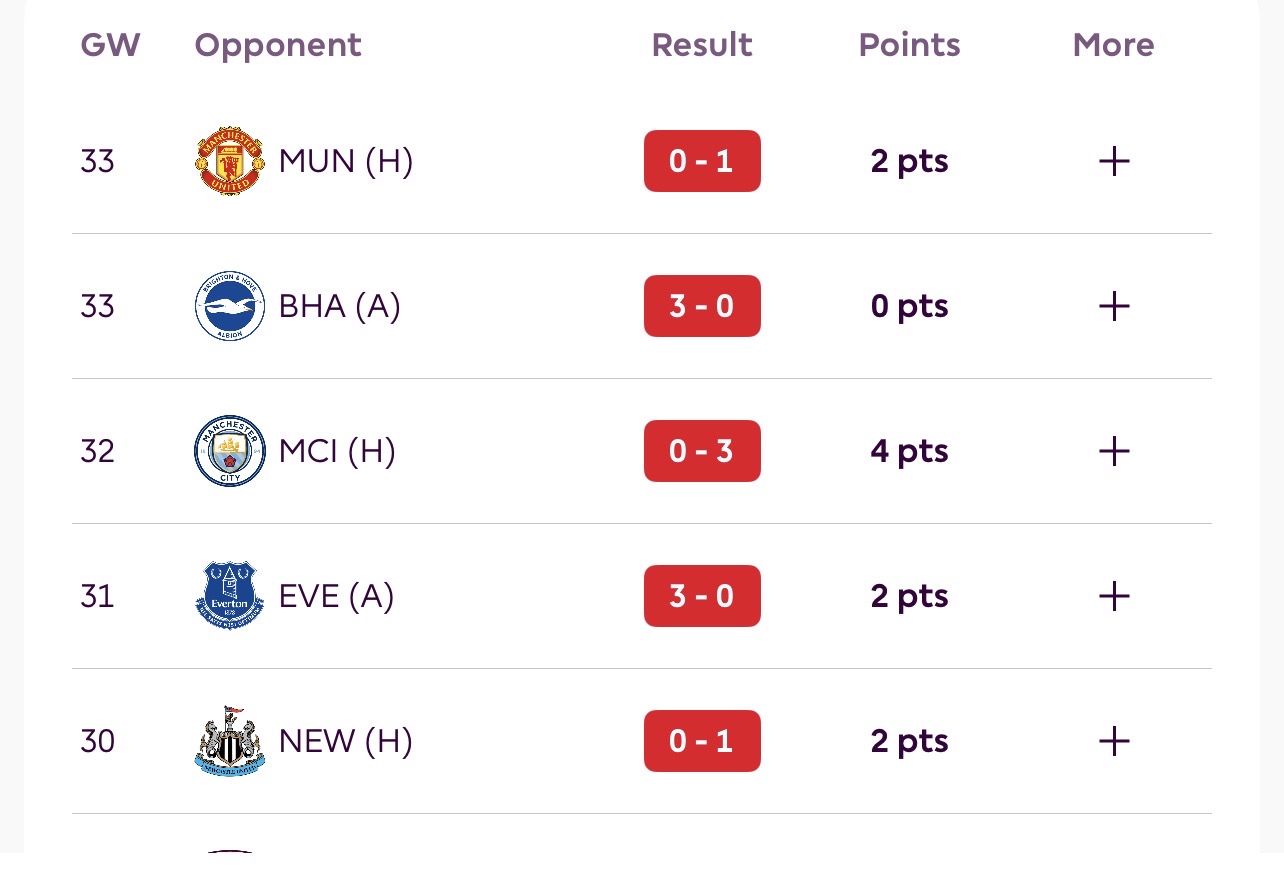Click the 0 - 1 result badge for MUN
1284x869 pixels.
coord(702,161)
